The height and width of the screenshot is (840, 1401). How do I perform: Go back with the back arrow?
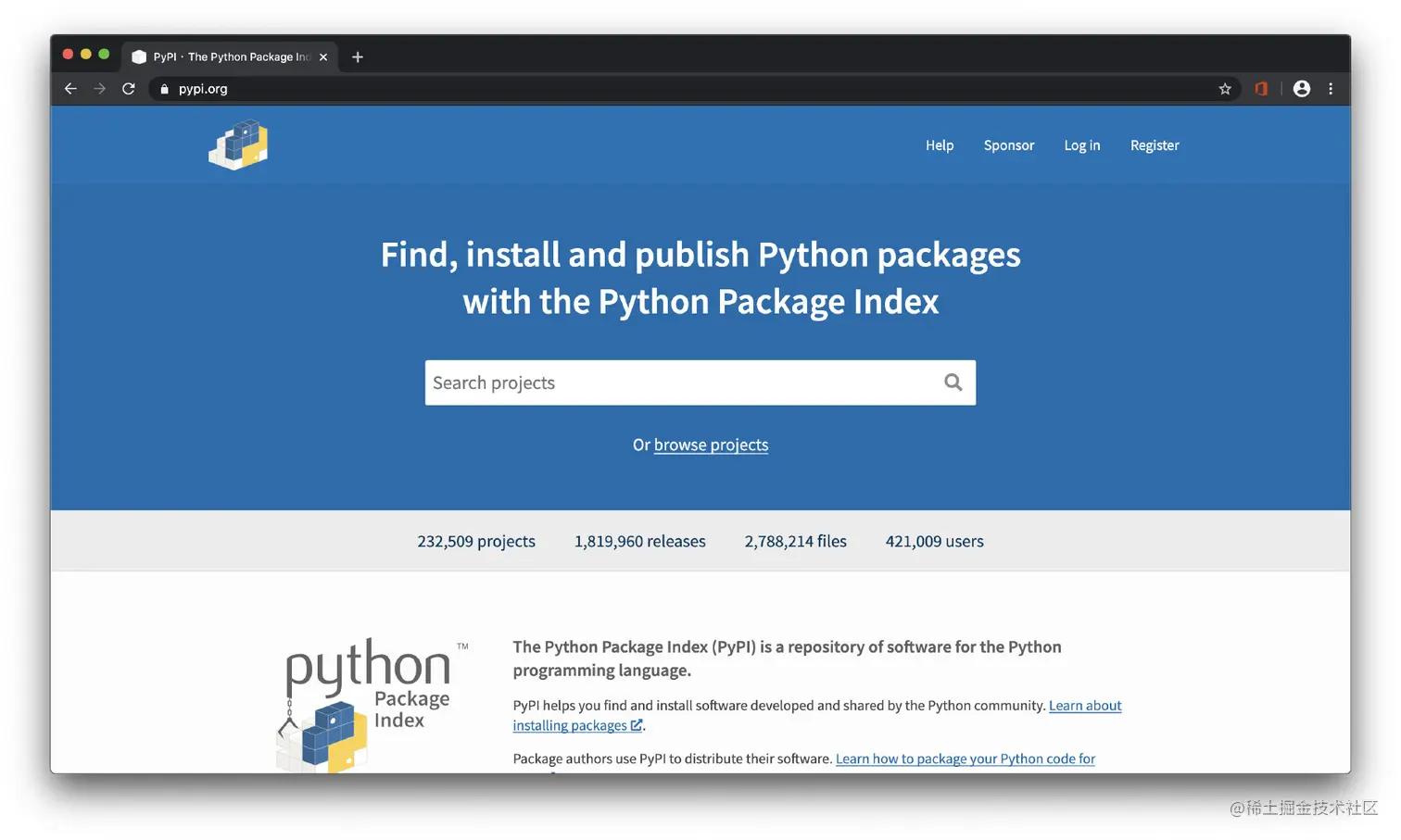70,89
